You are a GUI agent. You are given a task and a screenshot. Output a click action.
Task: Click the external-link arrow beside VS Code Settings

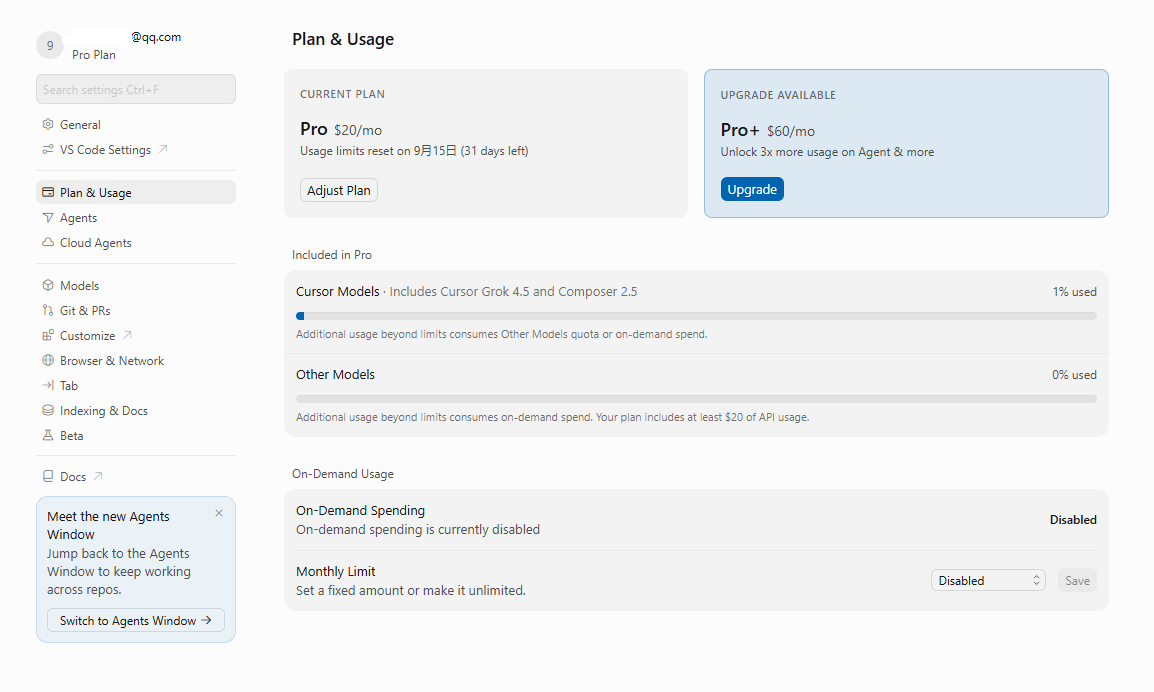pyautogui.click(x=163, y=149)
